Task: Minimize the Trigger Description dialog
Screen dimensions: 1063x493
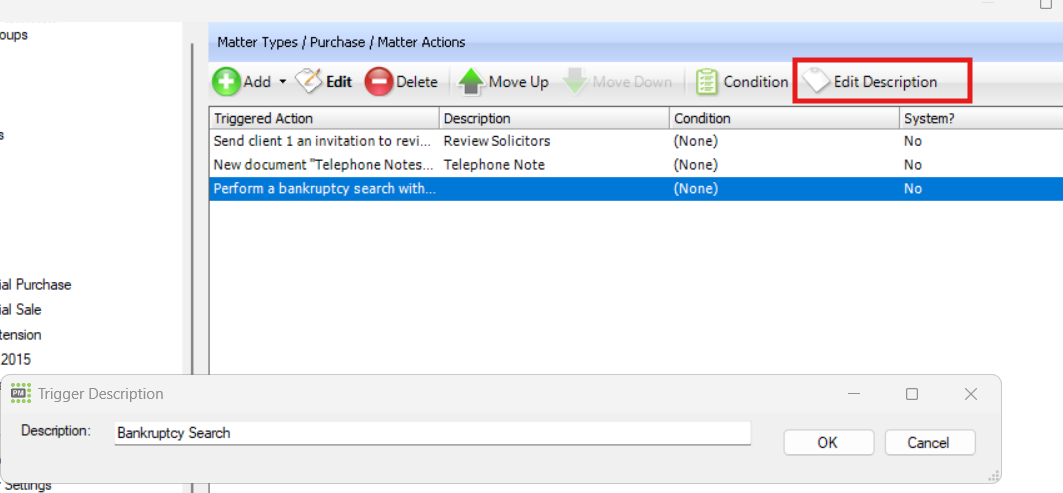Action: (854, 394)
